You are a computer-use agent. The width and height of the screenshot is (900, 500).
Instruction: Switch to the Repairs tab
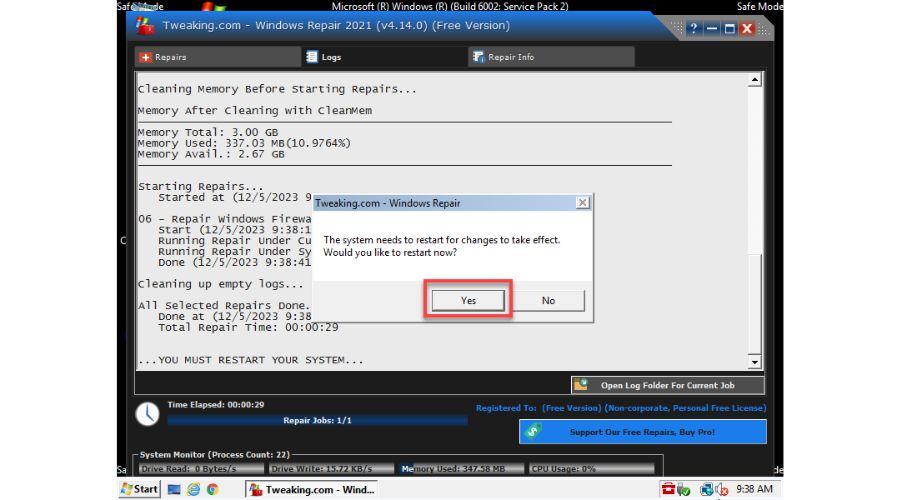click(x=218, y=57)
